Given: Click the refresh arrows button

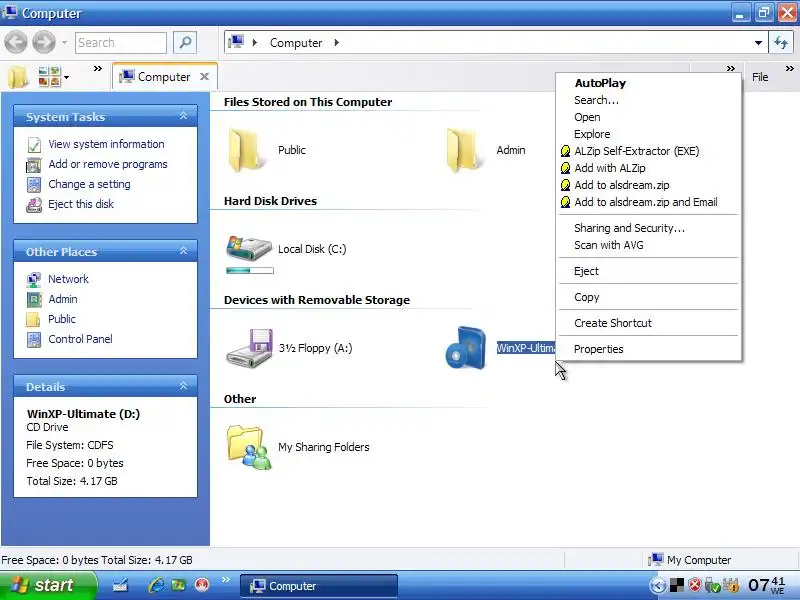Looking at the screenshot, I should click(781, 43).
